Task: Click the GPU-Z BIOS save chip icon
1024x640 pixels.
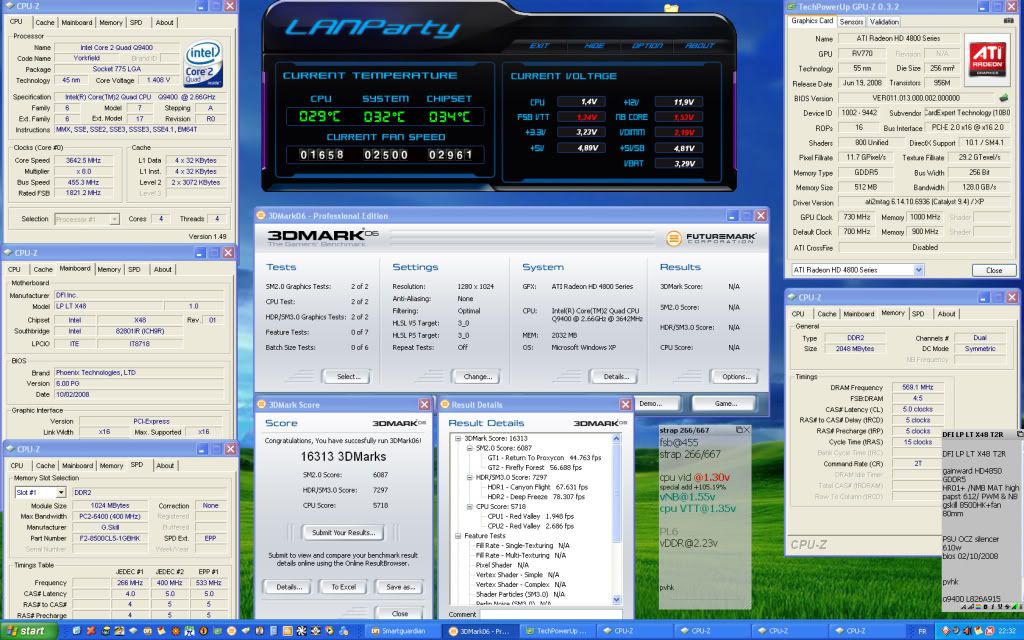Action: click(x=1003, y=98)
